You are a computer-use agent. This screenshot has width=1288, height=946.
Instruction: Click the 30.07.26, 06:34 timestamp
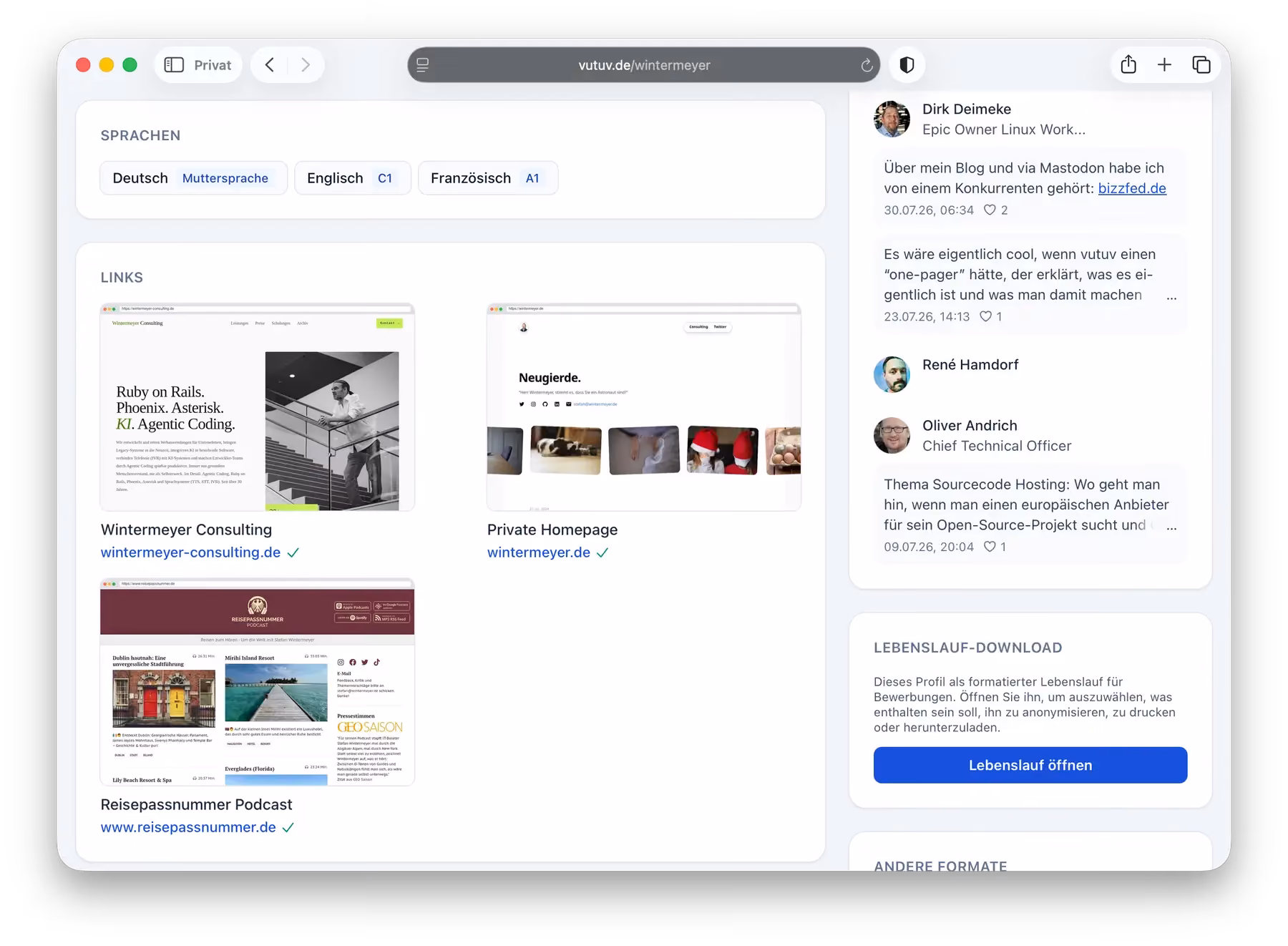pos(929,210)
